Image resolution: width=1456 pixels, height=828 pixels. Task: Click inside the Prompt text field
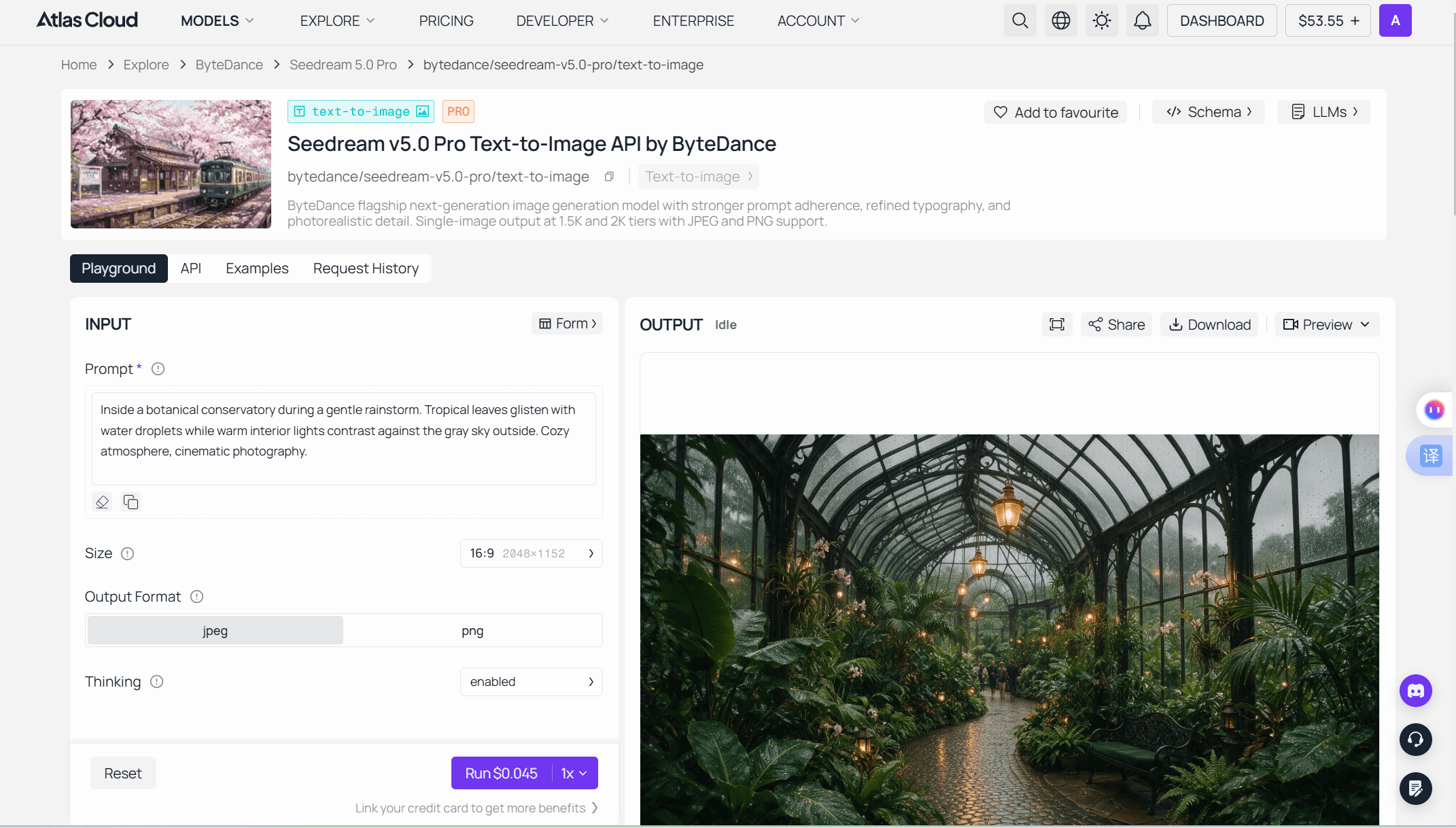click(344, 438)
